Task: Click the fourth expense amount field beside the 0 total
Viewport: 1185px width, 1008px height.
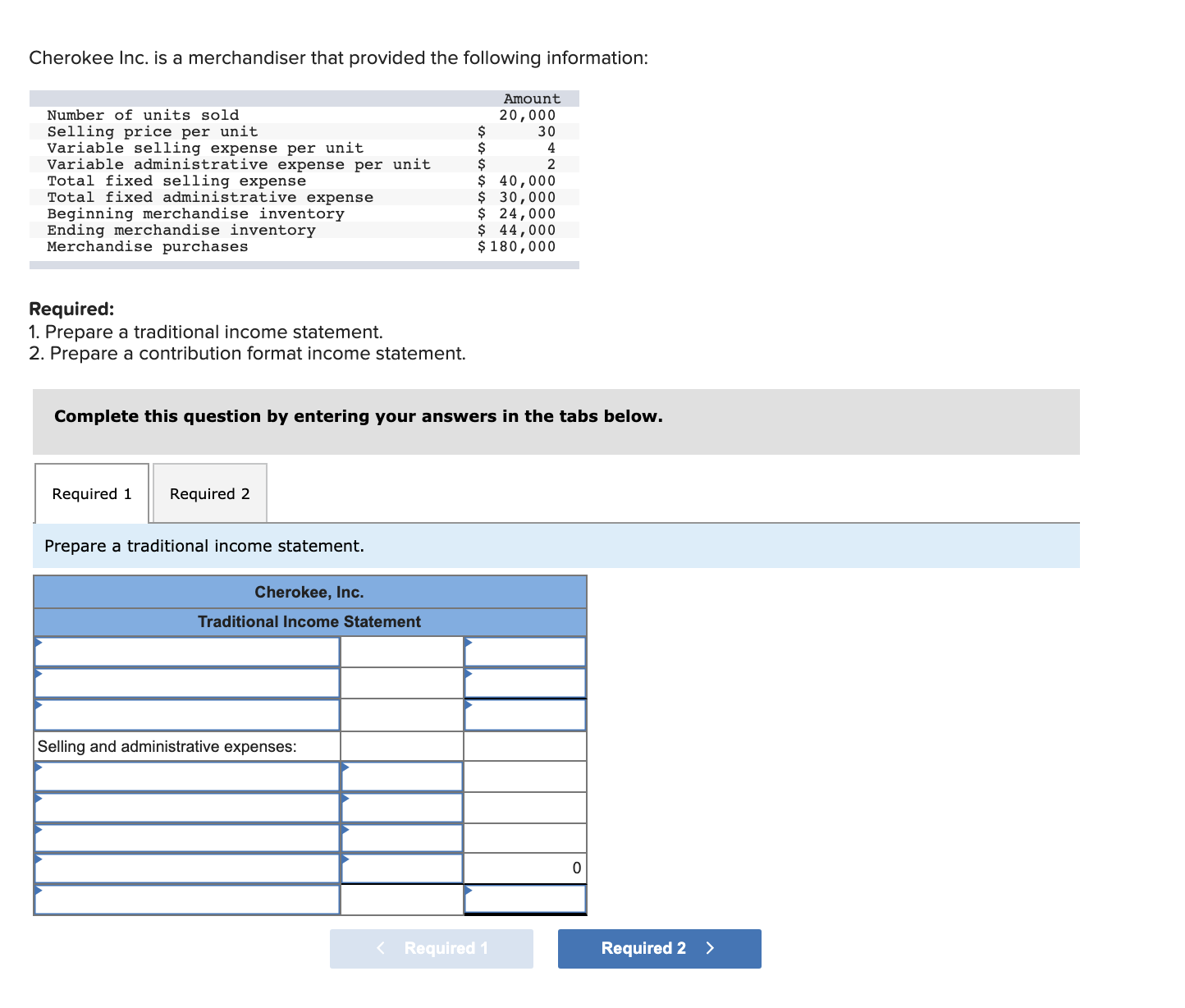Action: [x=402, y=868]
